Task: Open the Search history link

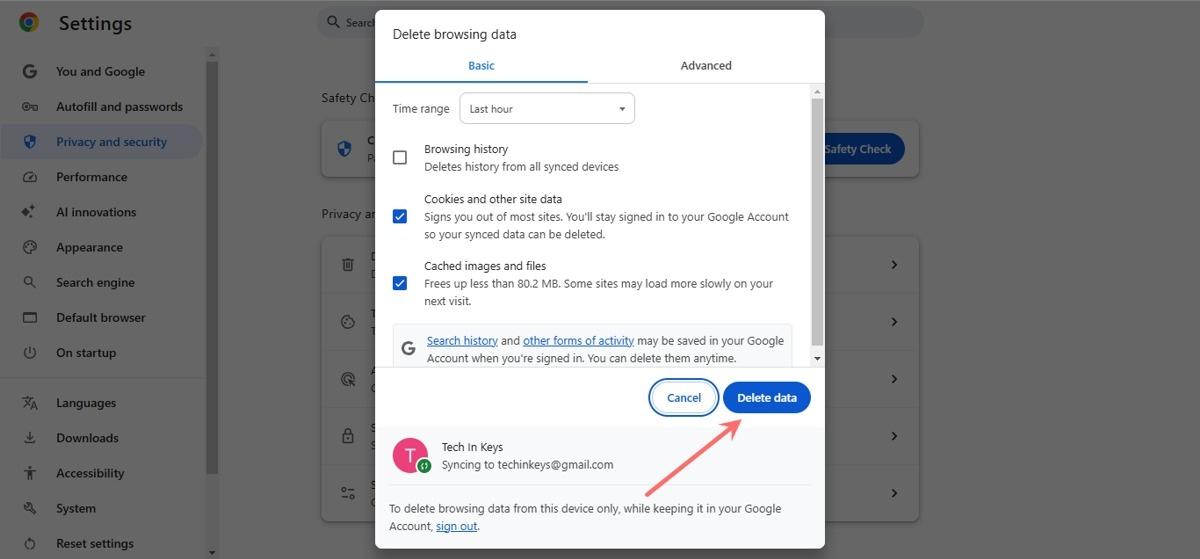Action: 462,341
